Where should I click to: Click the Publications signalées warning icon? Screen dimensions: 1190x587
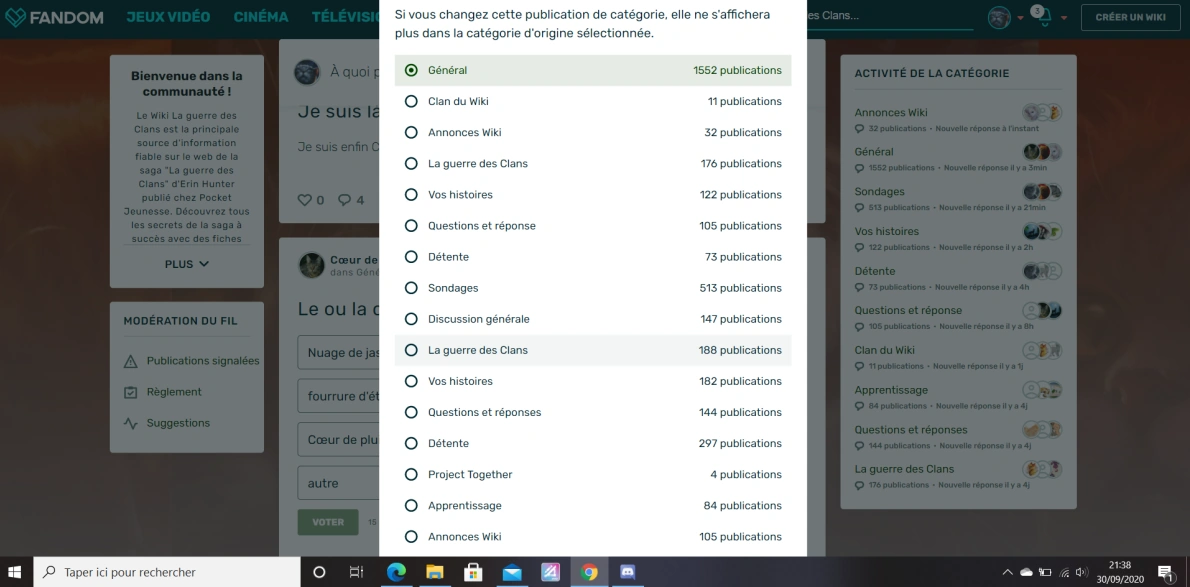(130, 361)
